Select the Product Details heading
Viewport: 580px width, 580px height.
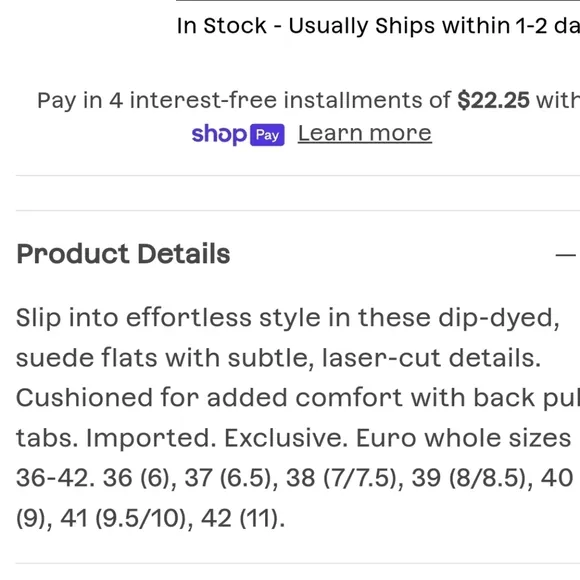click(x=123, y=254)
